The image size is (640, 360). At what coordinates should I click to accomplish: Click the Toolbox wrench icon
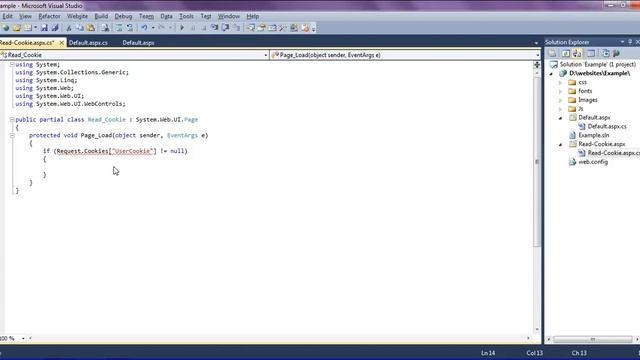[282, 28]
